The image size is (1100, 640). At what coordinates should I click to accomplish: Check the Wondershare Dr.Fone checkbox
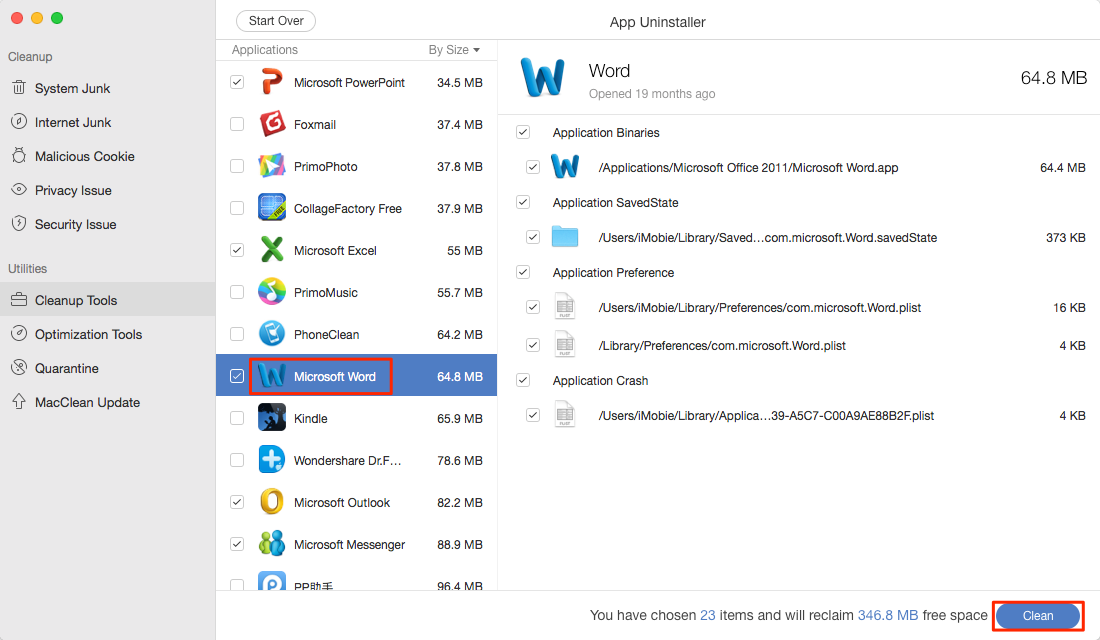pos(237,460)
